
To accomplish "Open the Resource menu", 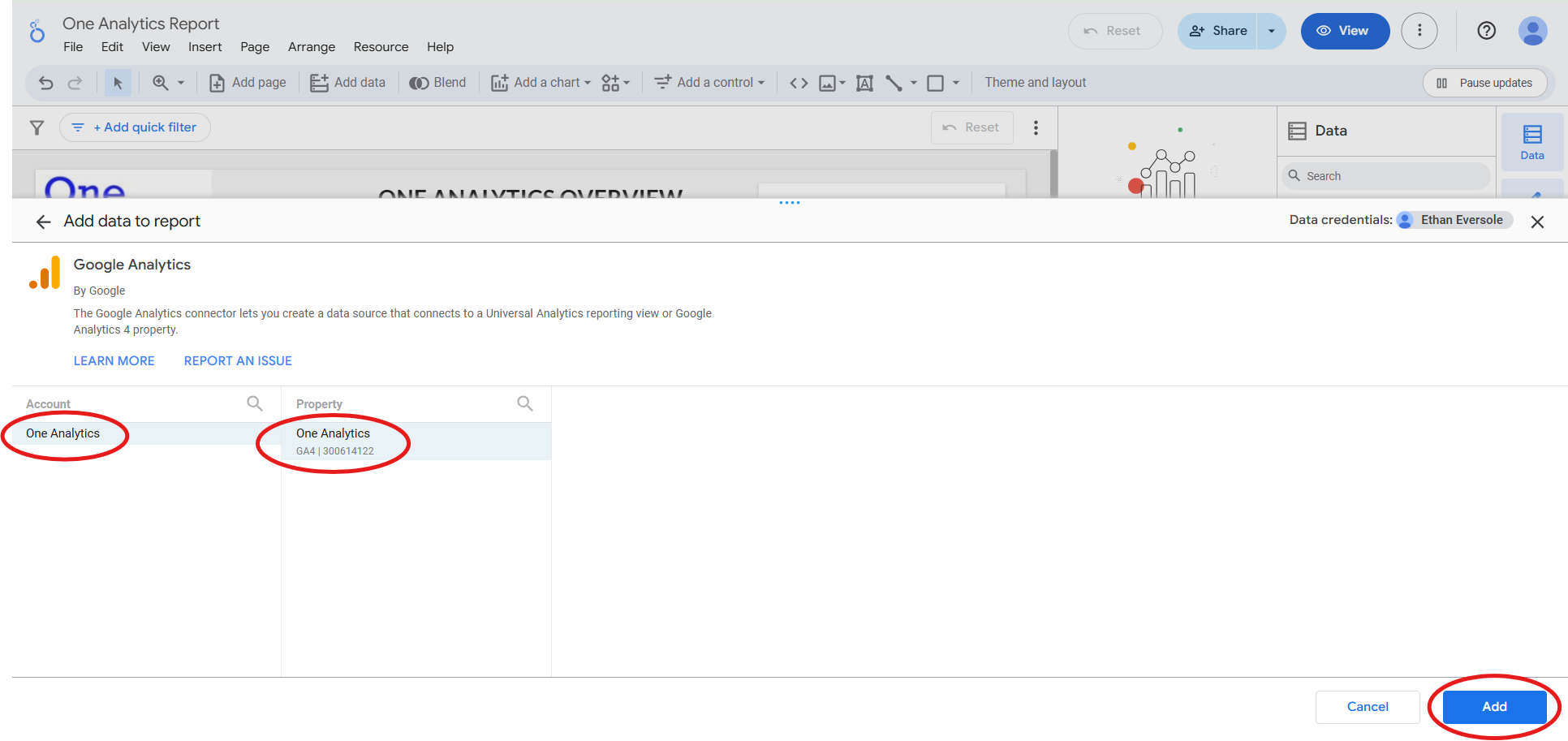I will 381,47.
